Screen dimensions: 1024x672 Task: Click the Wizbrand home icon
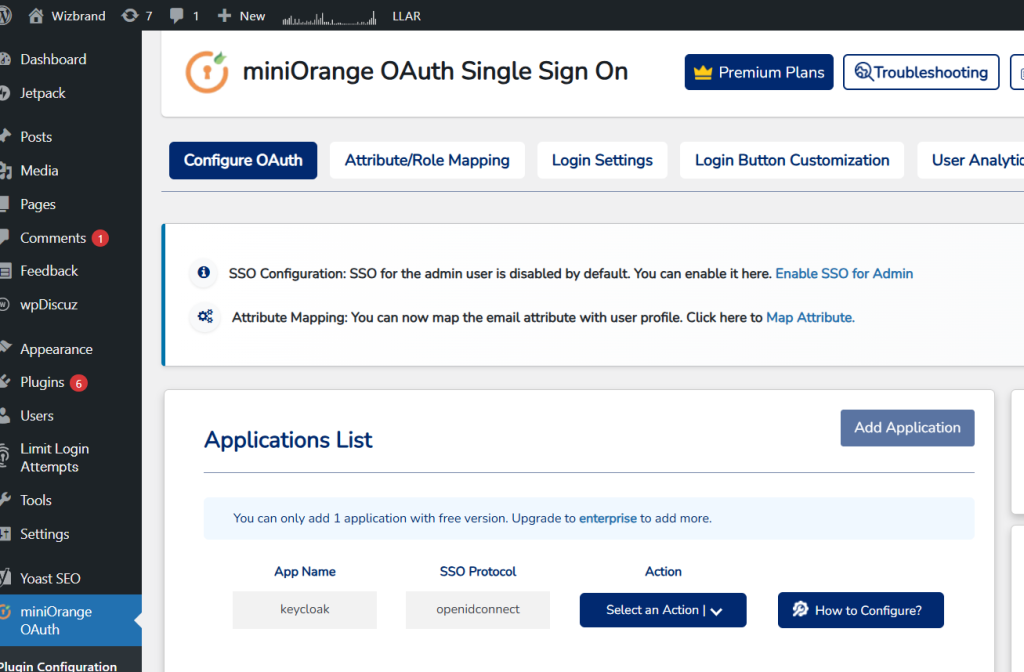point(36,16)
